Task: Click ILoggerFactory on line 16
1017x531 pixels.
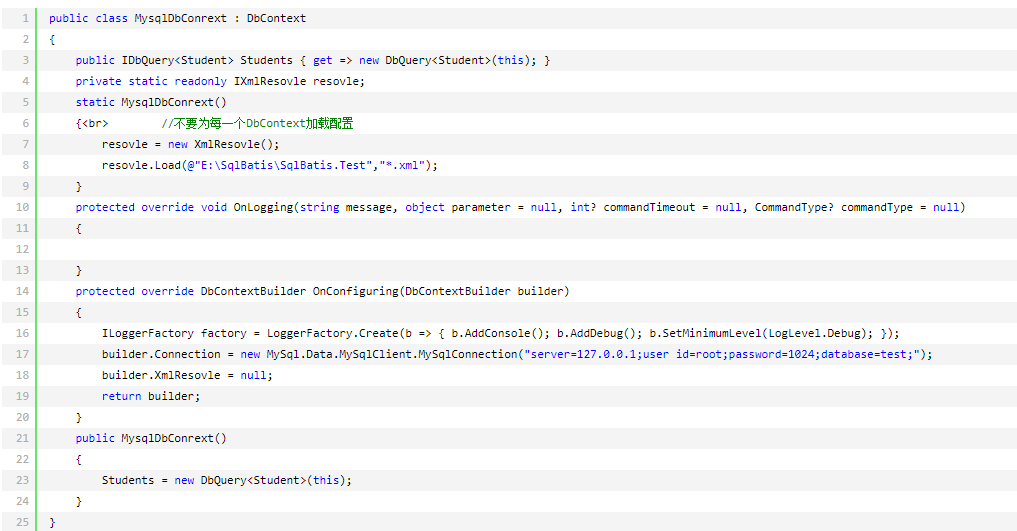Action: coord(148,333)
